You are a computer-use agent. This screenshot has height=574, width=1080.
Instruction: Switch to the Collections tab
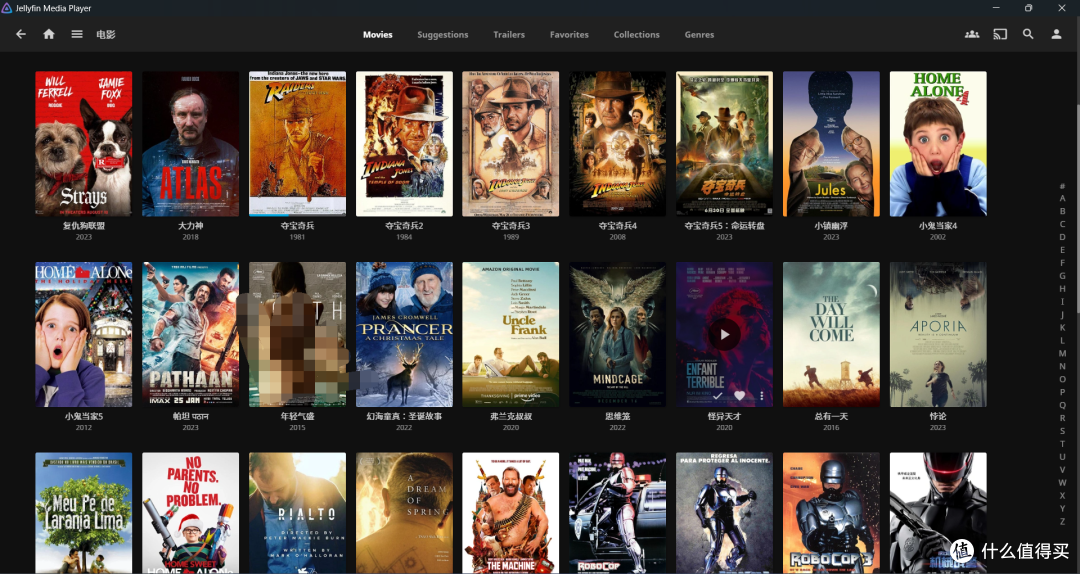click(636, 34)
